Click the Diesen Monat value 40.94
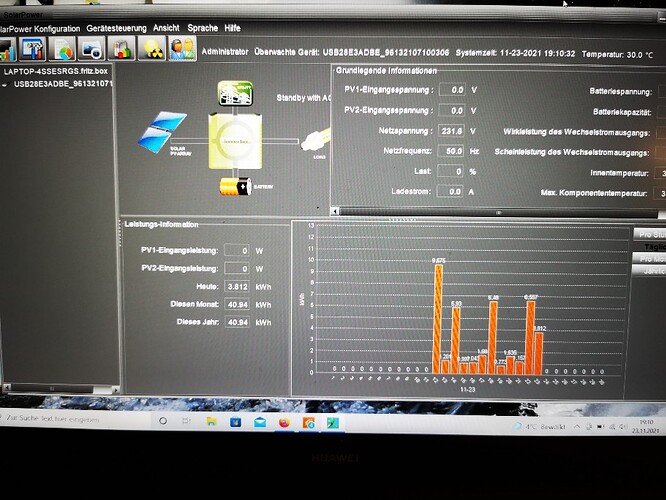The image size is (666, 500). point(237,305)
